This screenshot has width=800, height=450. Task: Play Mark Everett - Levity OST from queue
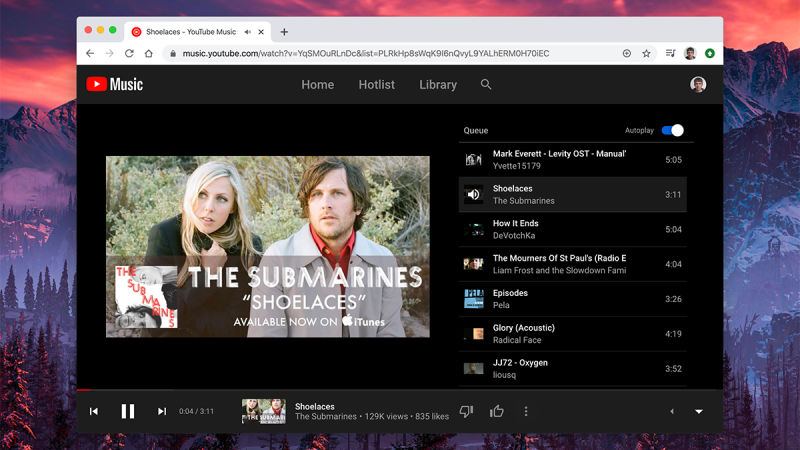[572, 160]
